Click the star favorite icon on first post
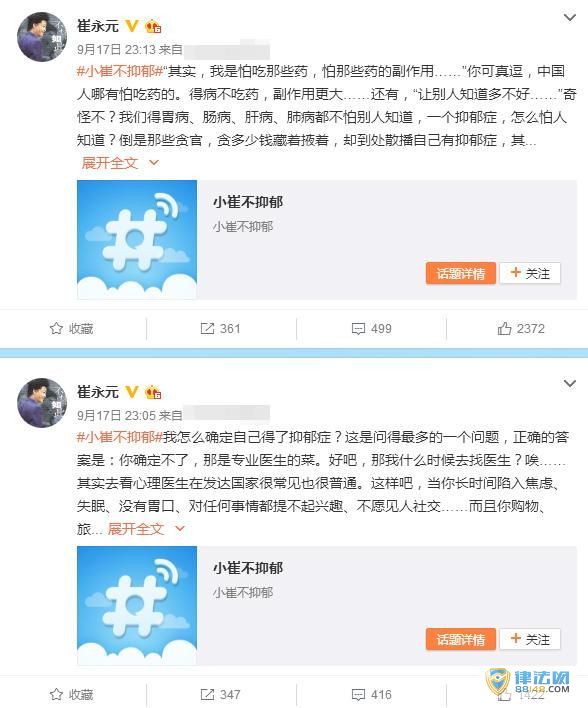Viewport: 588px width, 708px height. [x=56, y=328]
